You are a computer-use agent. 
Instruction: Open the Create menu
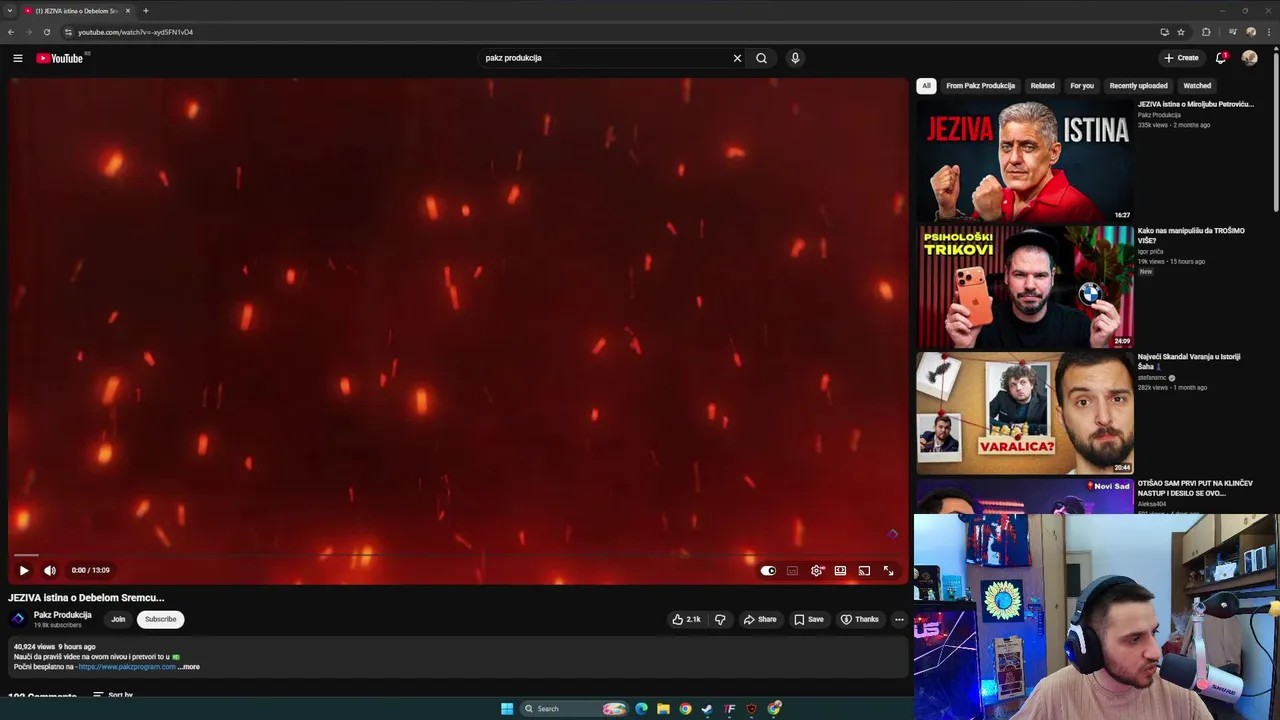[1181, 58]
